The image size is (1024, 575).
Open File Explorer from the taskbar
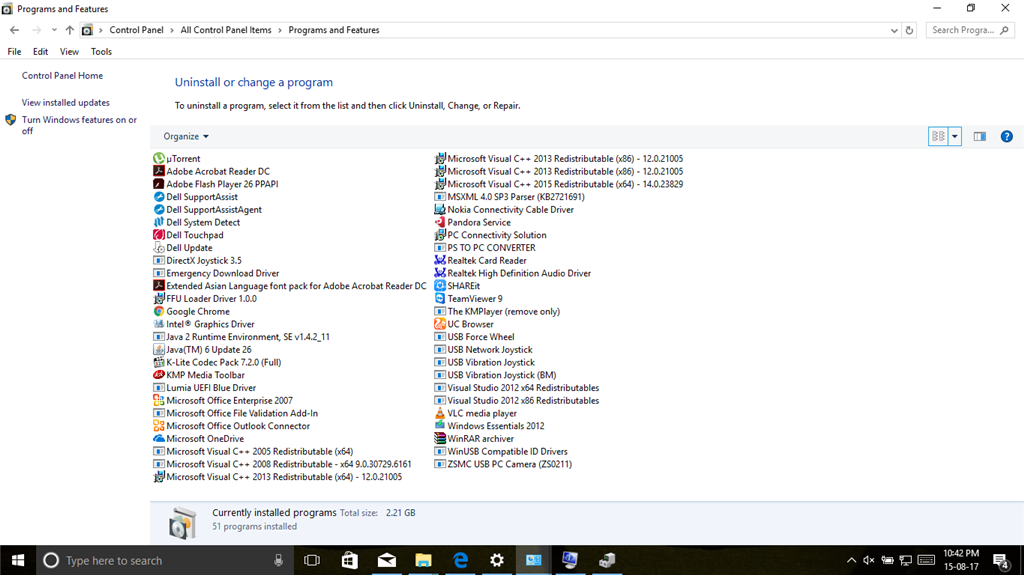(x=423, y=560)
